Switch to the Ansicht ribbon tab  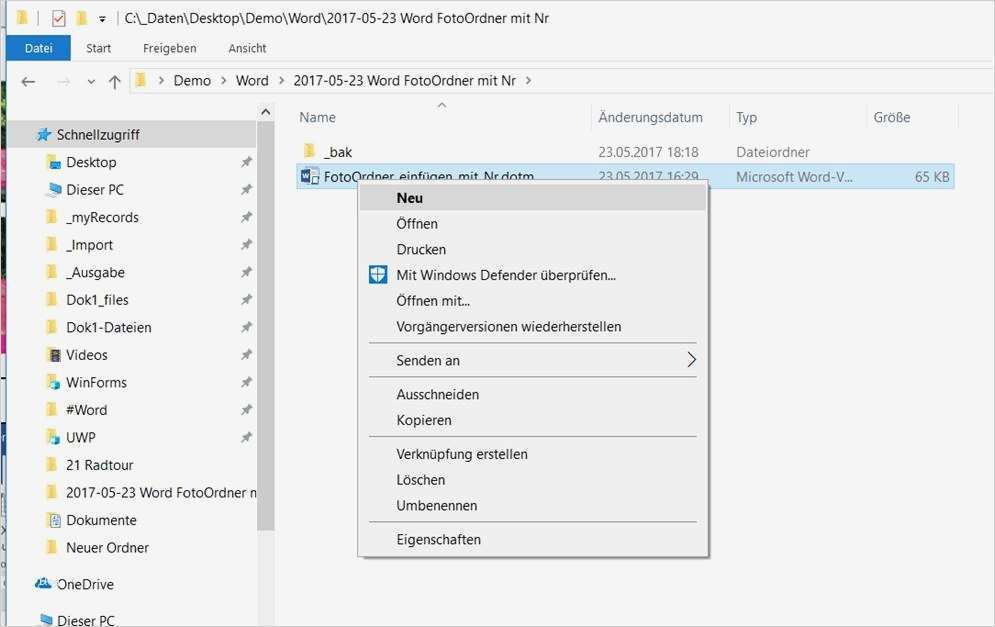pyautogui.click(x=247, y=48)
